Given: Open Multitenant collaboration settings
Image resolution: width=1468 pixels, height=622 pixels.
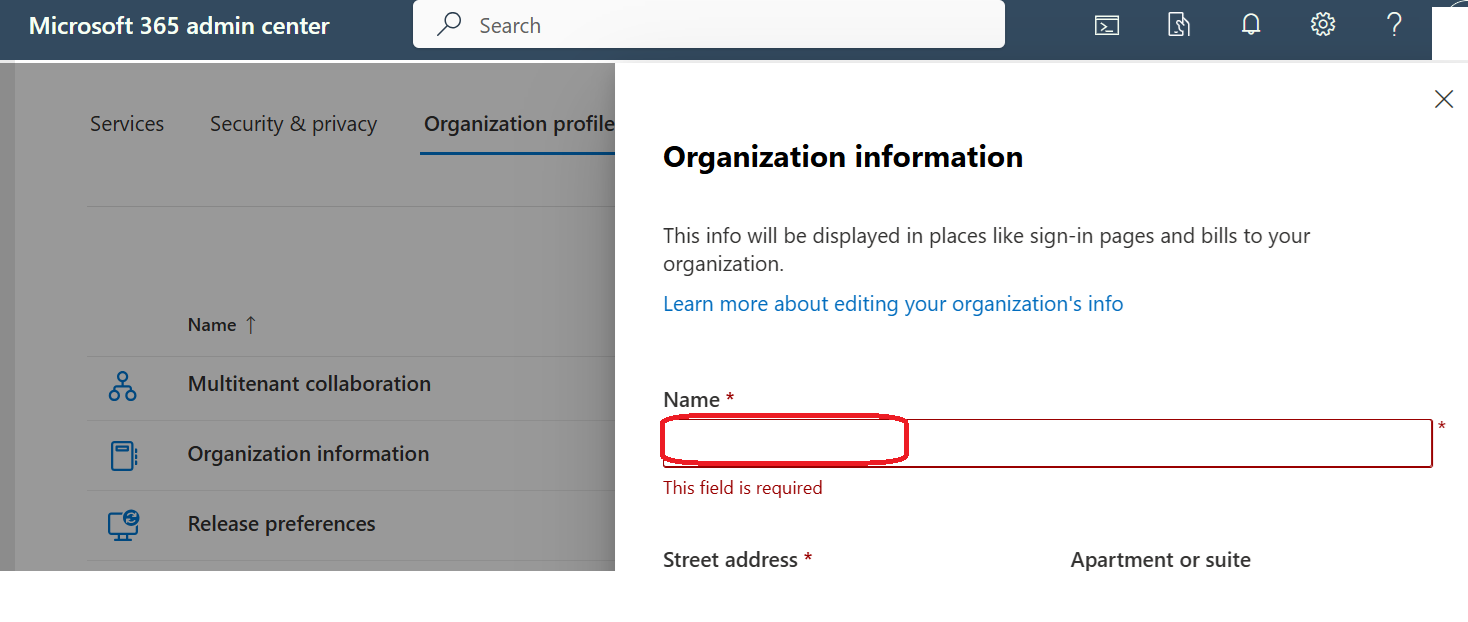Looking at the screenshot, I should click(309, 385).
